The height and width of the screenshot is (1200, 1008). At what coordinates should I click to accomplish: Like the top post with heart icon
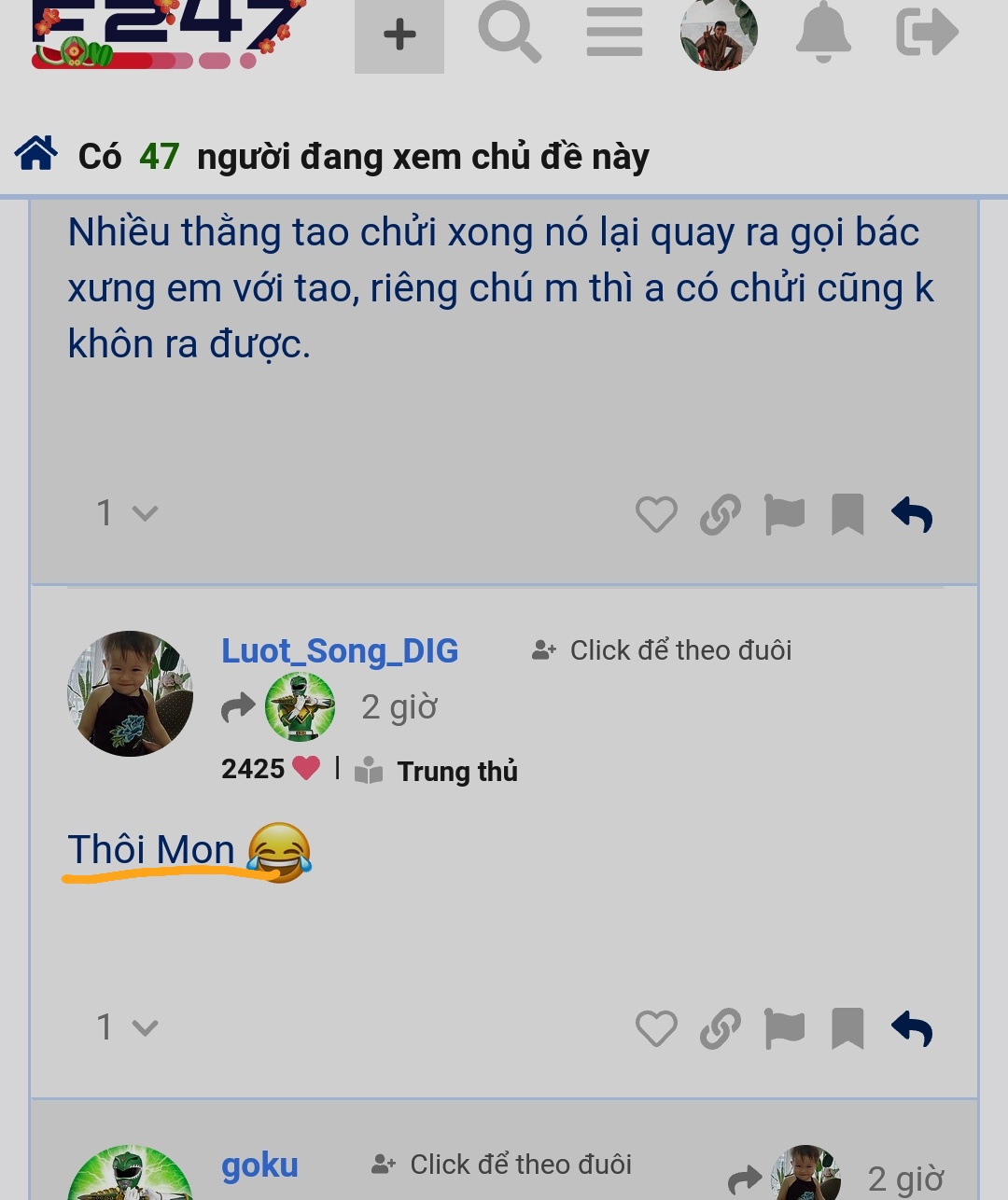(656, 514)
